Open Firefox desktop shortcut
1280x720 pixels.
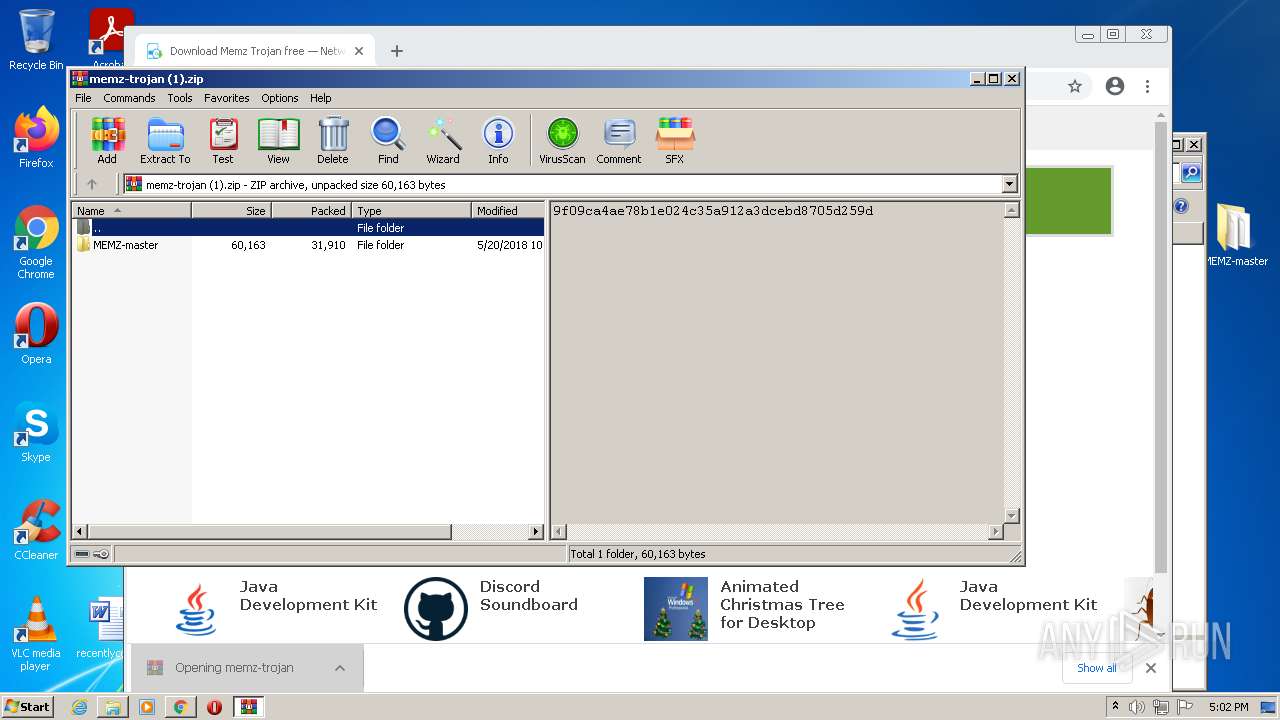pyautogui.click(x=36, y=138)
